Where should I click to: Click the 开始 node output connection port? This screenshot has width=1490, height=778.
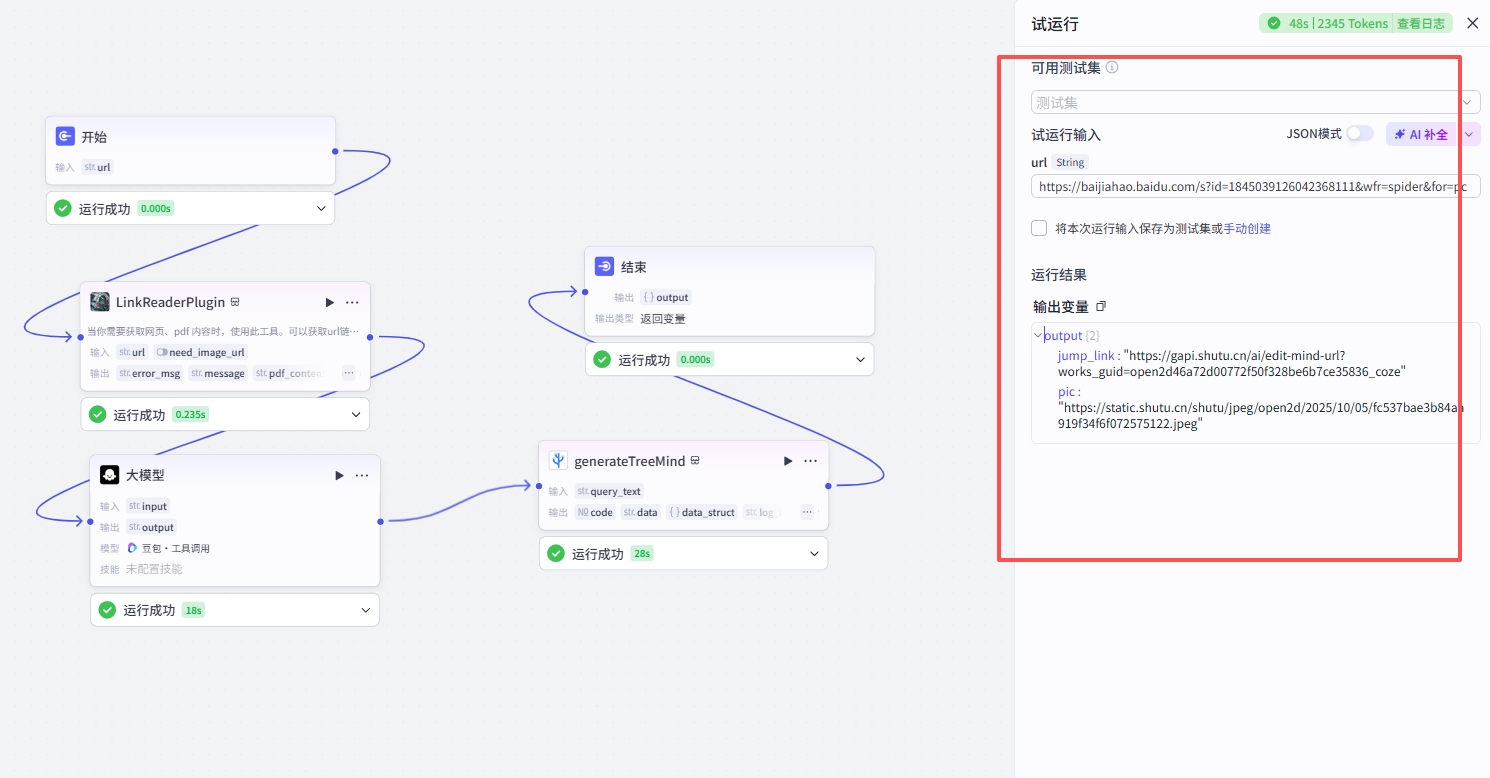(335, 151)
